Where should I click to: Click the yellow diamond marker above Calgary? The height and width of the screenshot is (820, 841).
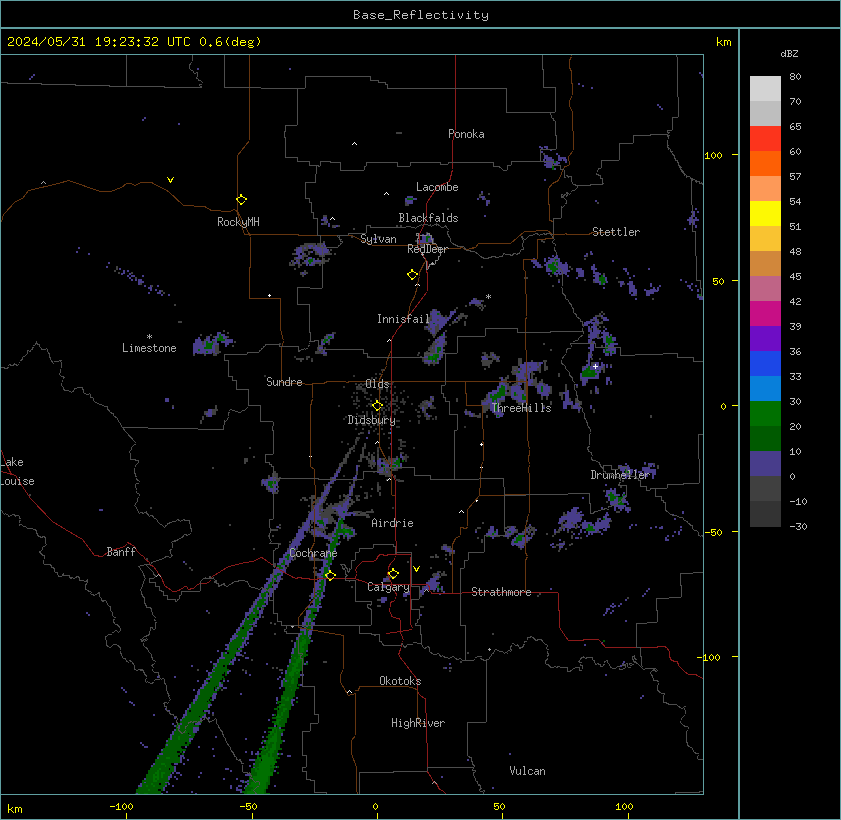393,574
